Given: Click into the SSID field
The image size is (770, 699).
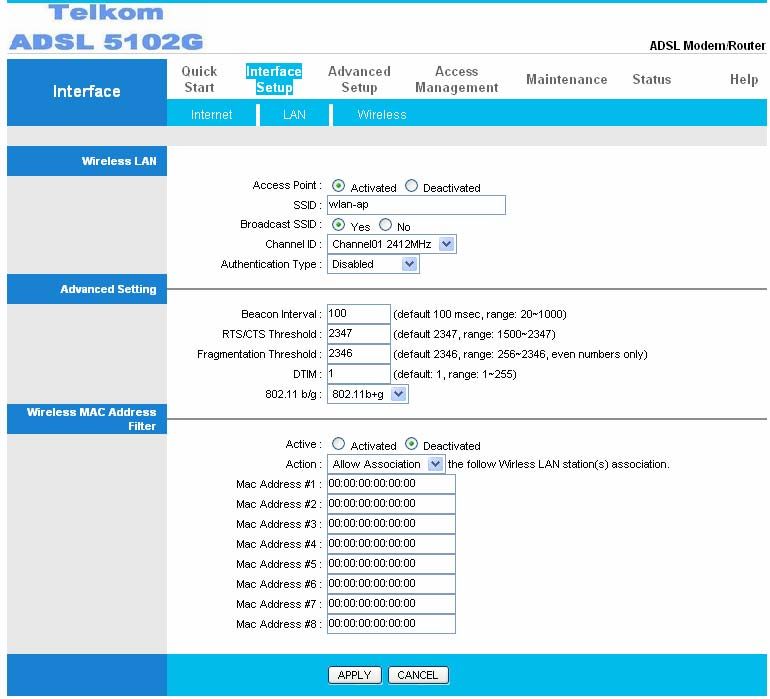Looking at the screenshot, I should click(x=416, y=205).
